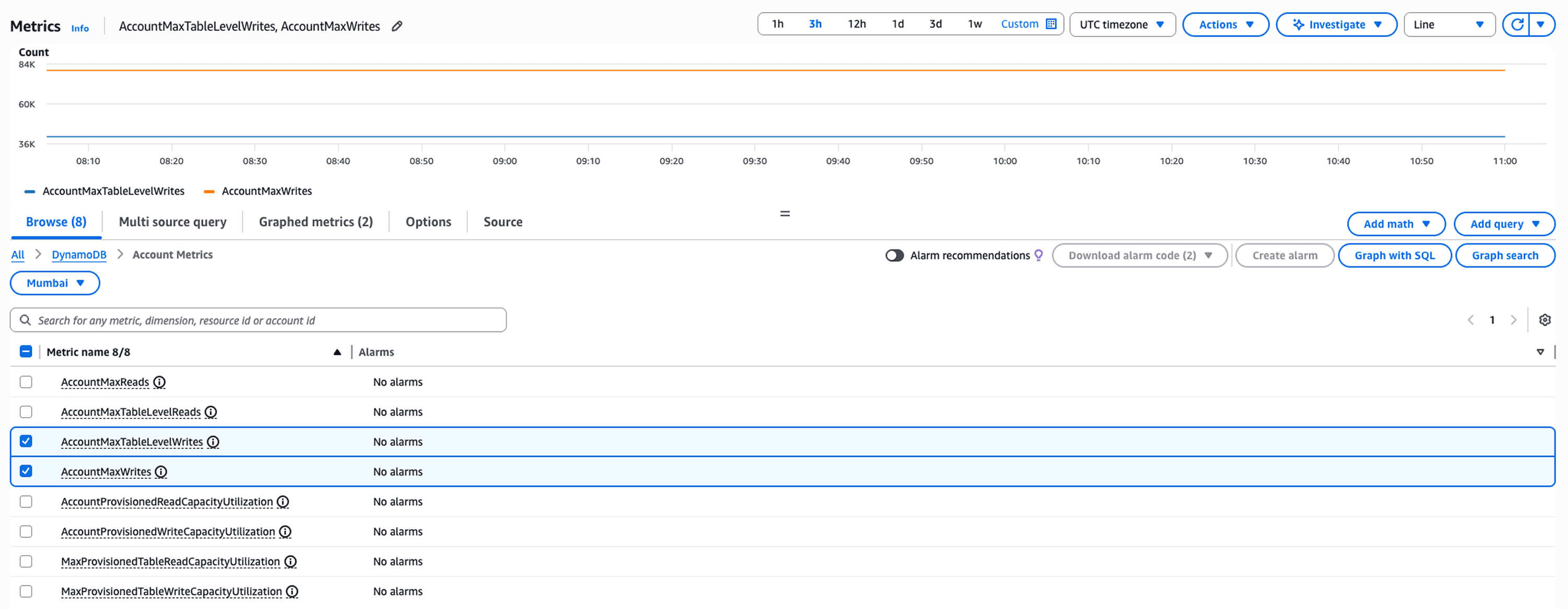Enable the Alarm recommendations toggle
This screenshot has width=1568, height=609.
coord(894,255)
